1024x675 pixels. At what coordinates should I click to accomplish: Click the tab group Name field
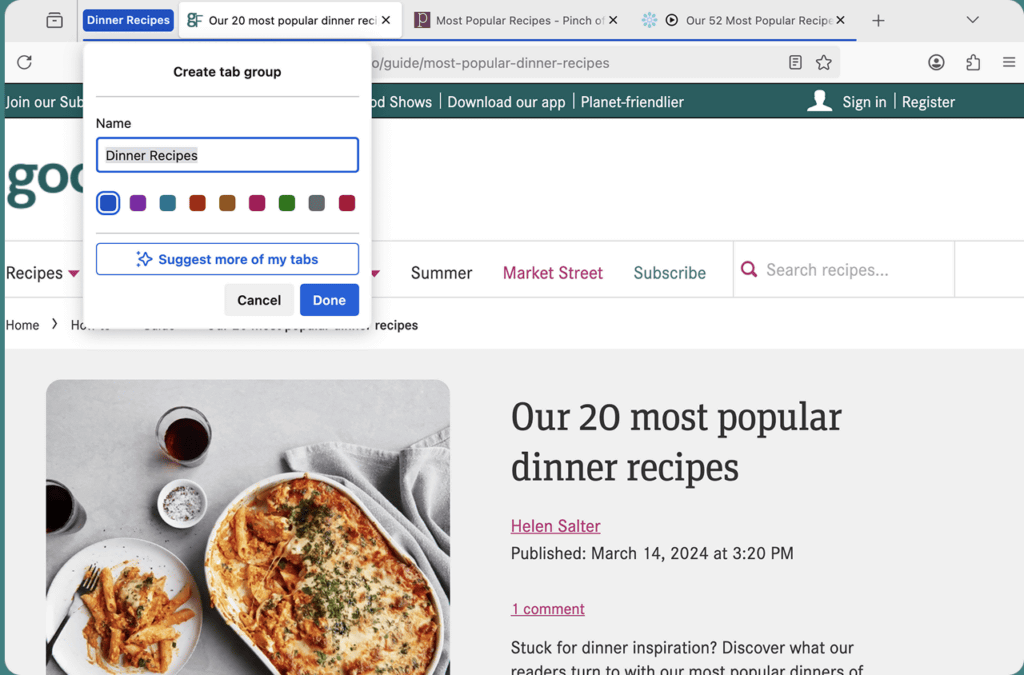(227, 155)
